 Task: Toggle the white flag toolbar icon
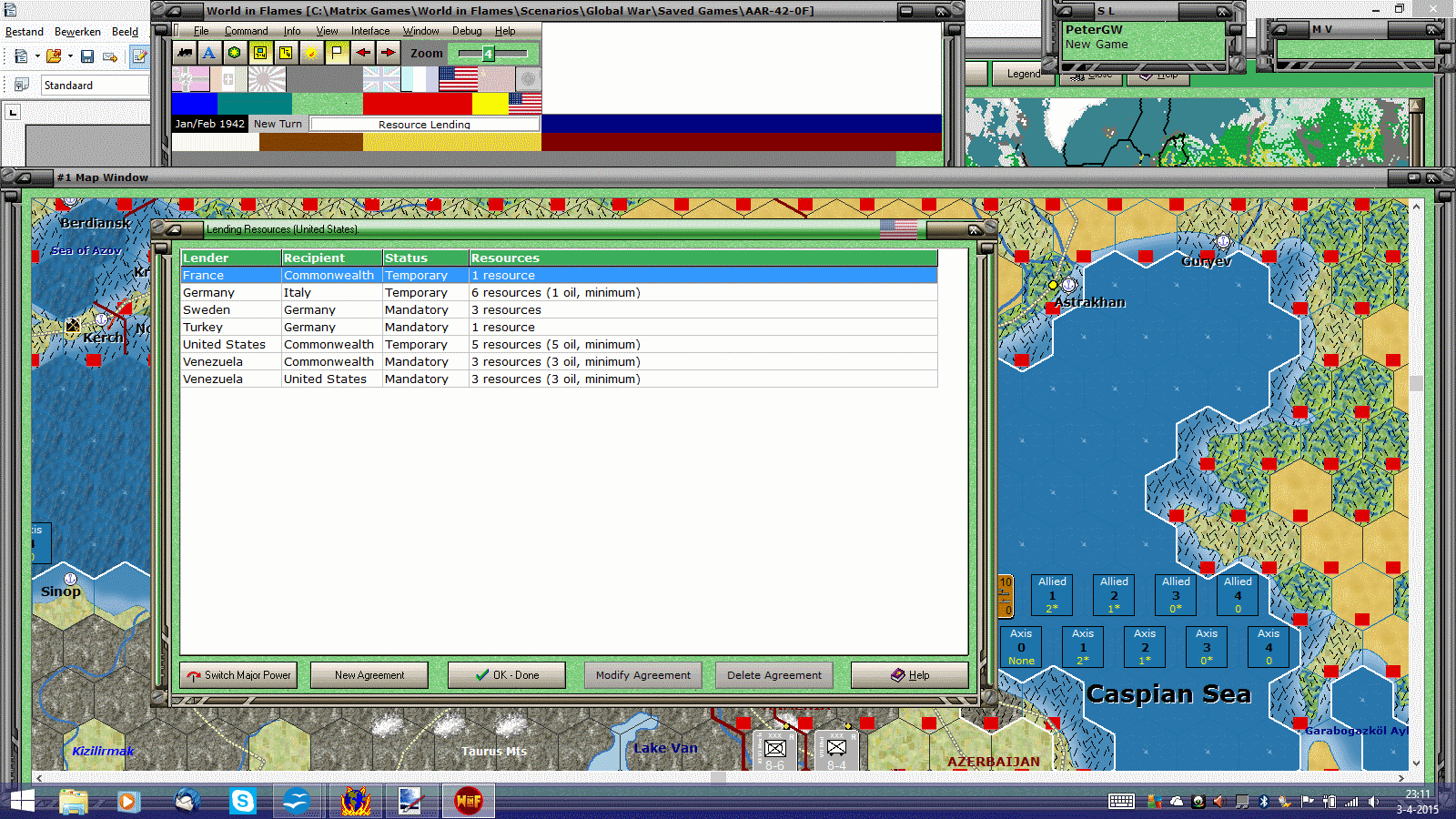click(x=337, y=53)
